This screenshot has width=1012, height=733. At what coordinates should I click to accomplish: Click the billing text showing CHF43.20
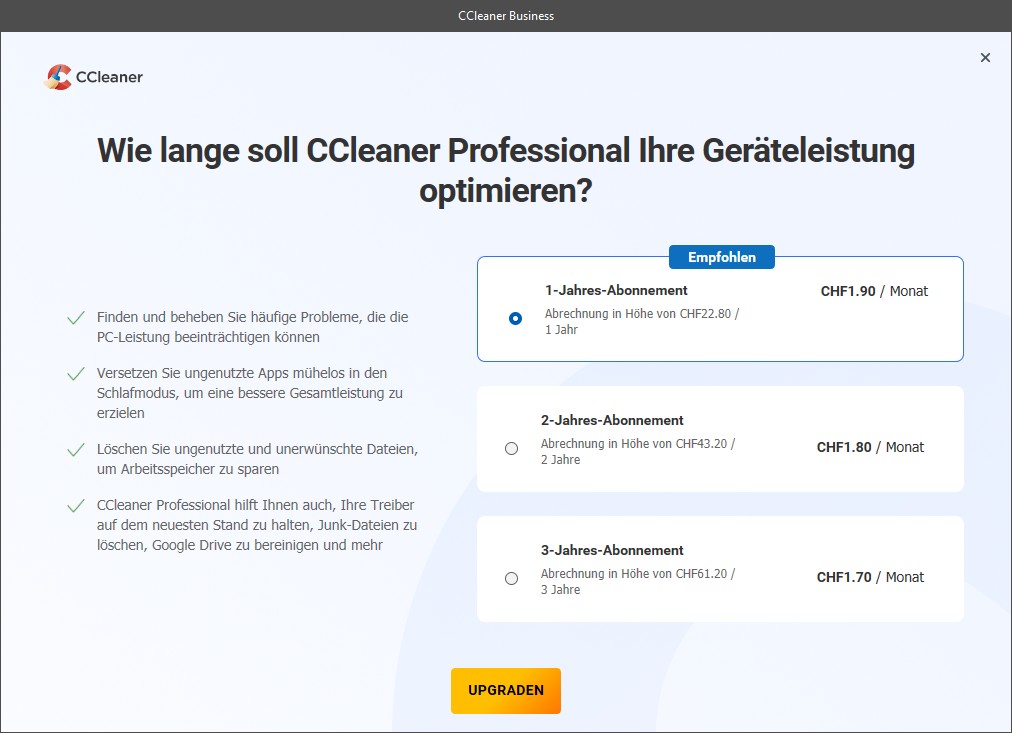tap(638, 452)
